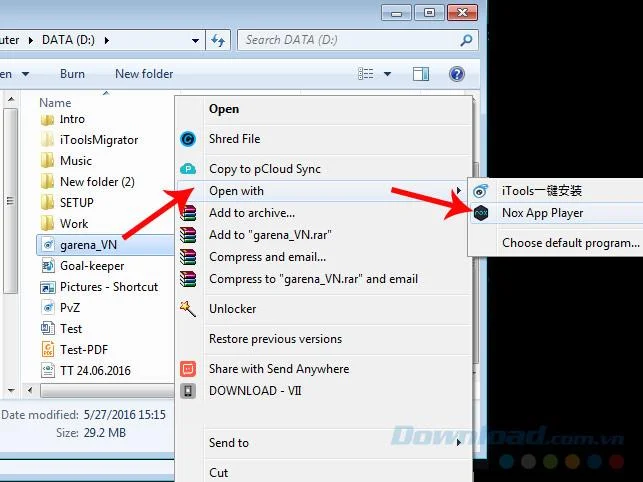Click the Search DATA (D:) field

click(x=358, y=40)
